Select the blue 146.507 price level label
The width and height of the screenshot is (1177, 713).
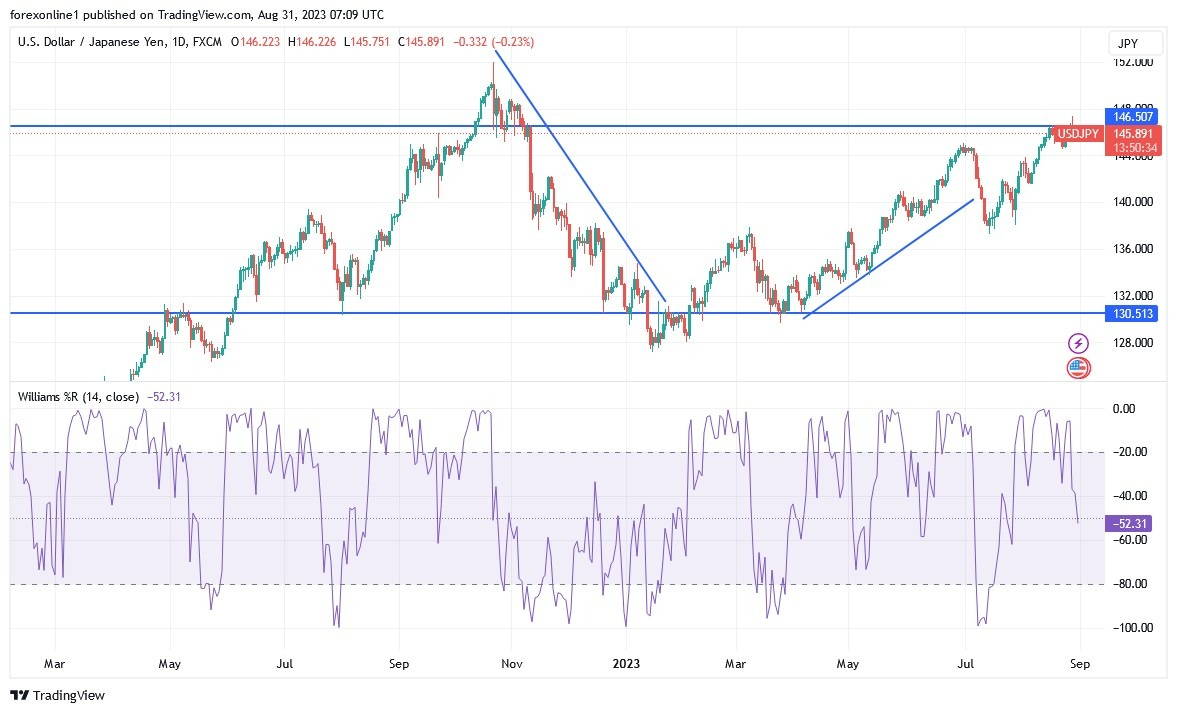pyautogui.click(x=1131, y=116)
